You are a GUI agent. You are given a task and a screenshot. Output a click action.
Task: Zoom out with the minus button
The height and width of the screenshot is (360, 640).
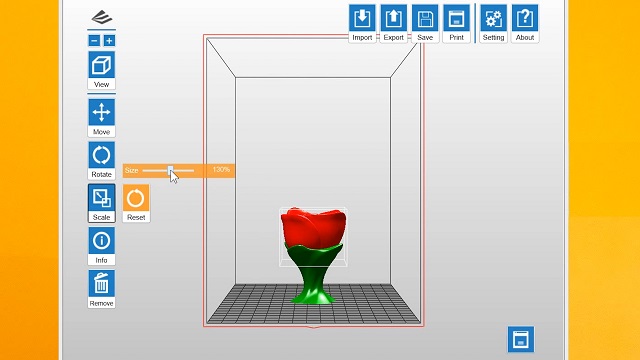[94, 40]
